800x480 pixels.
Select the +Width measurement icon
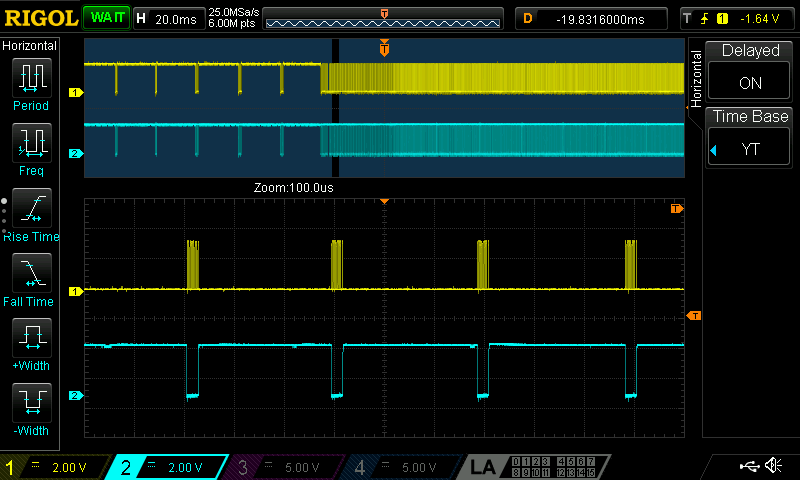(x=30, y=342)
